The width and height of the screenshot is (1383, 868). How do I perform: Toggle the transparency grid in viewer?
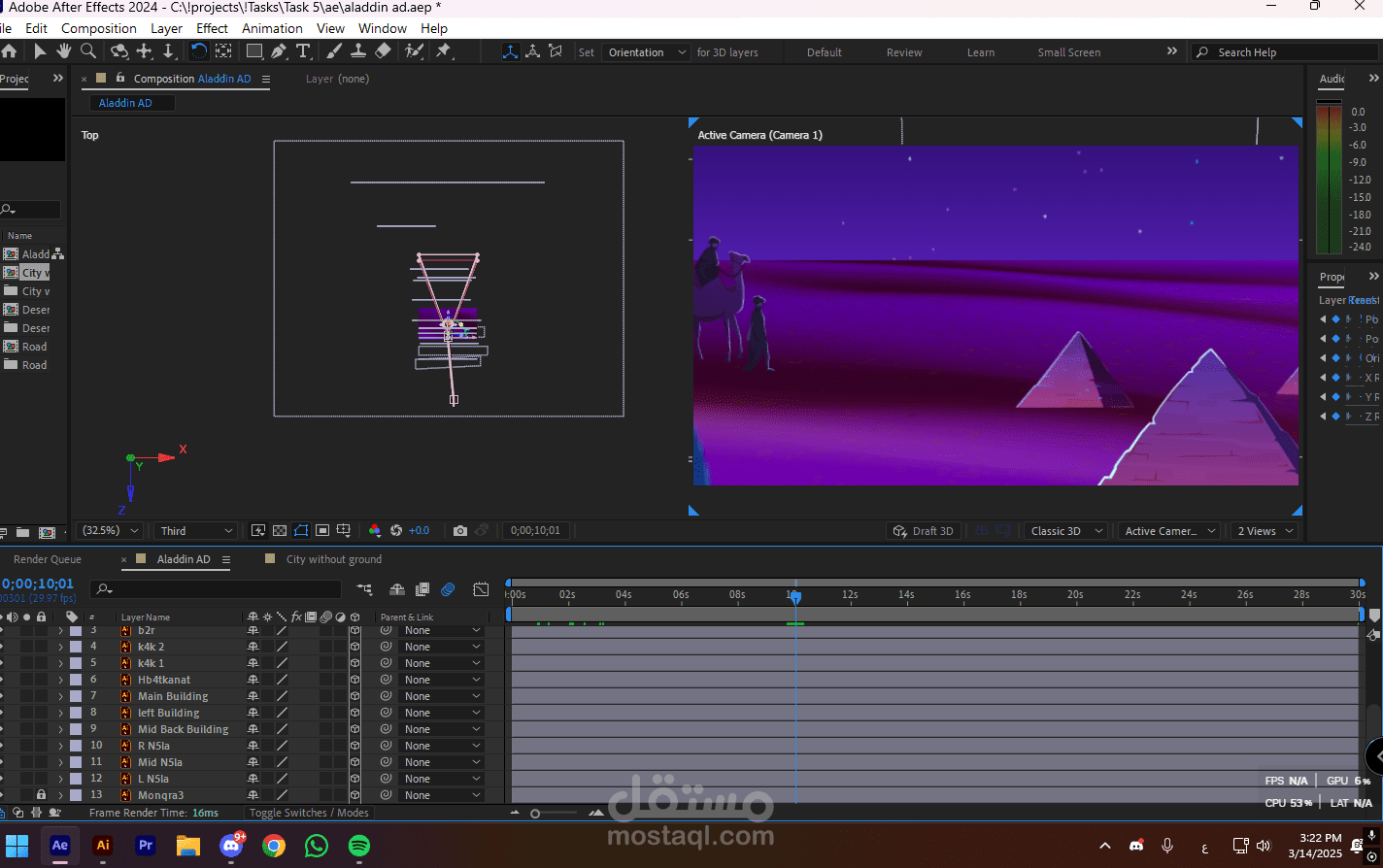(x=280, y=531)
